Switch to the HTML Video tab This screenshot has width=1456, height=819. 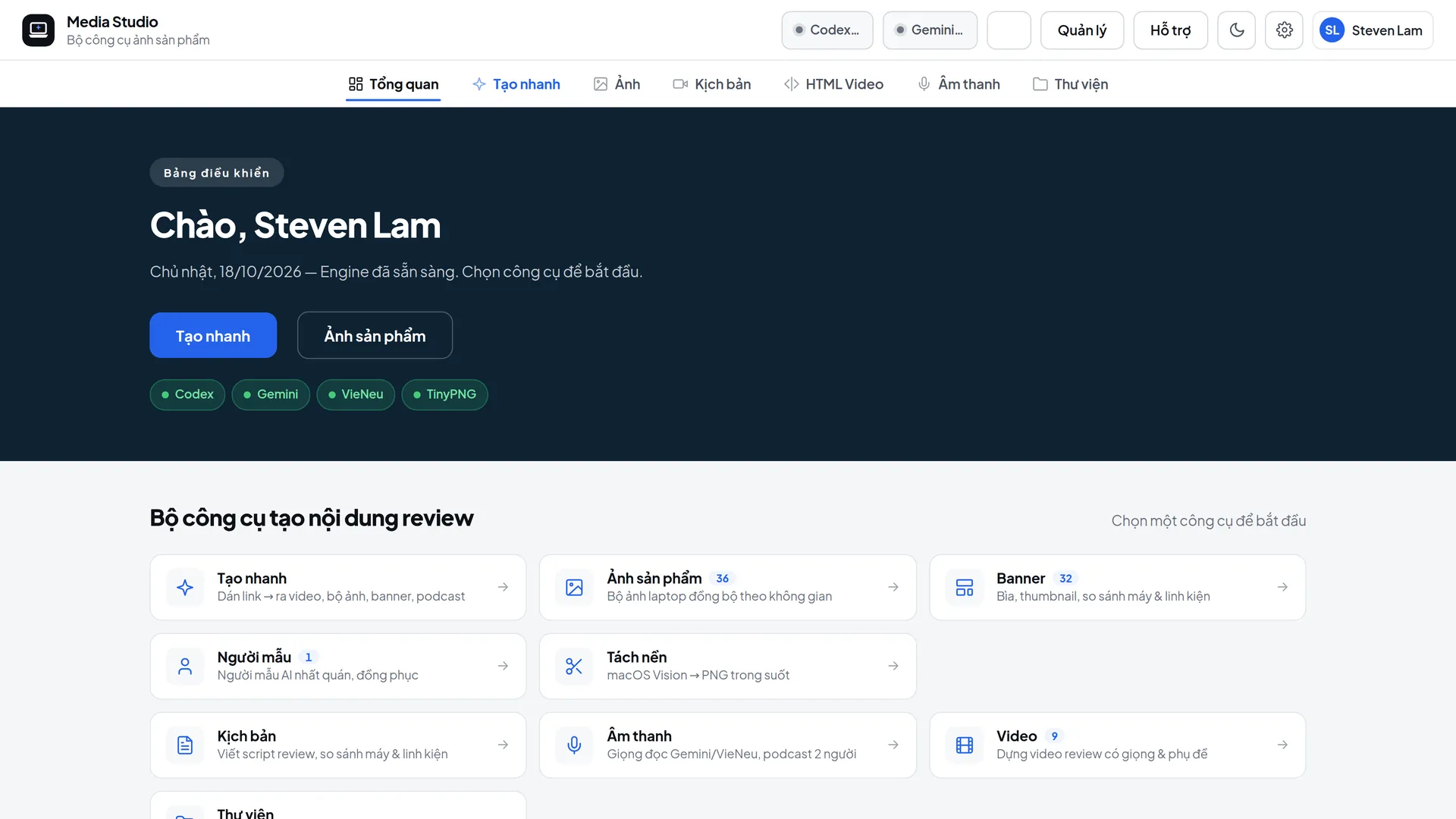tap(833, 84)
